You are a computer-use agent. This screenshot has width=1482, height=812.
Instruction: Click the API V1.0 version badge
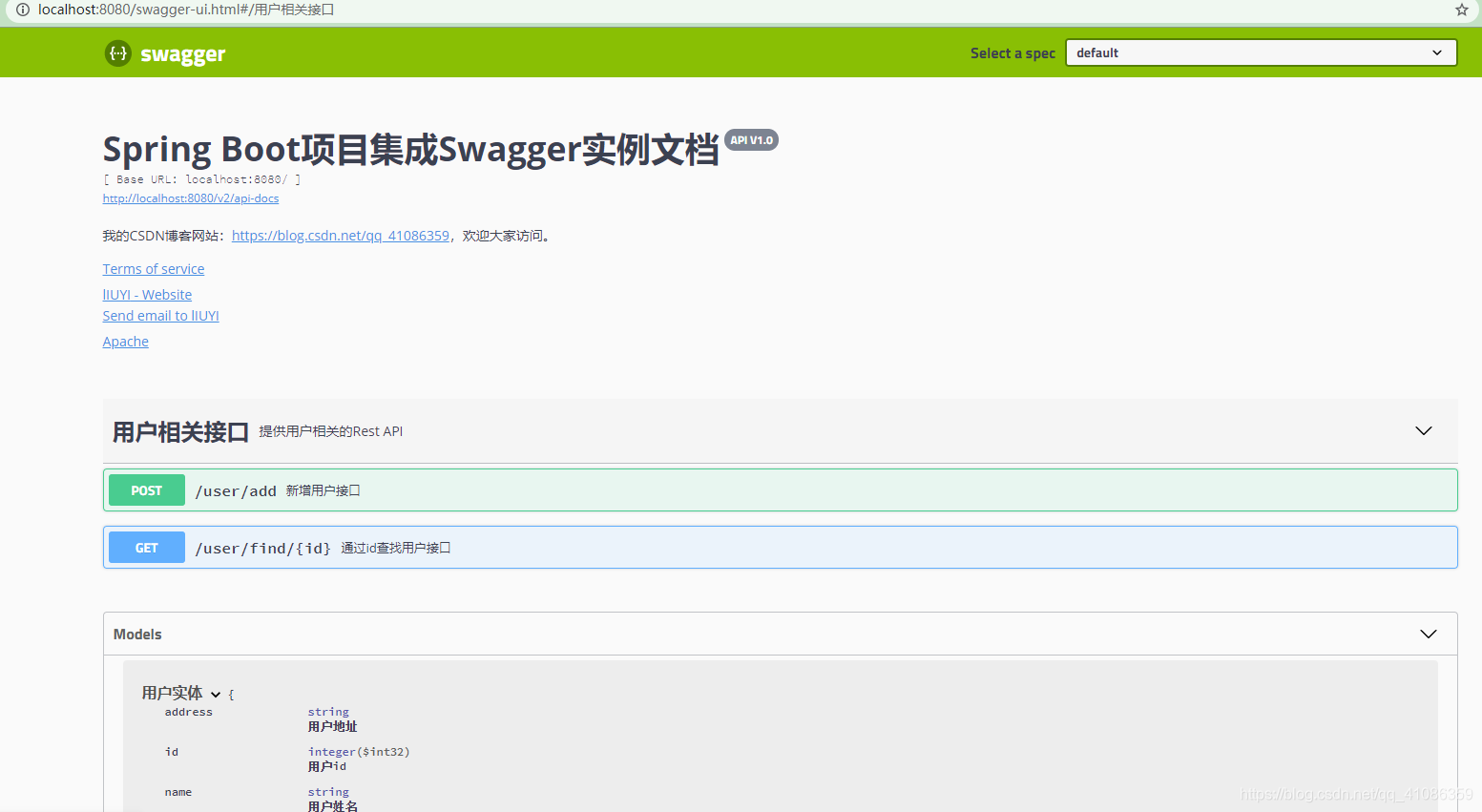[x=751, y=140]
